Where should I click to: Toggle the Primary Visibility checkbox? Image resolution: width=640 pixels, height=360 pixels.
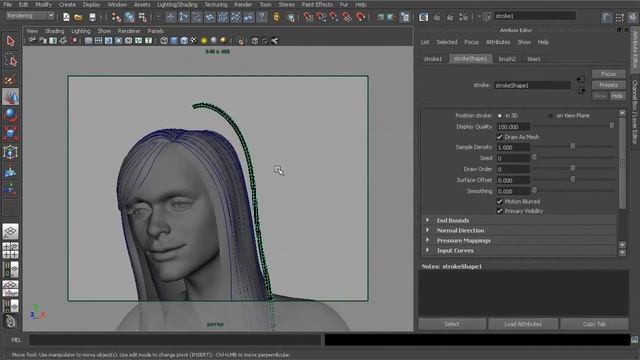500,211
